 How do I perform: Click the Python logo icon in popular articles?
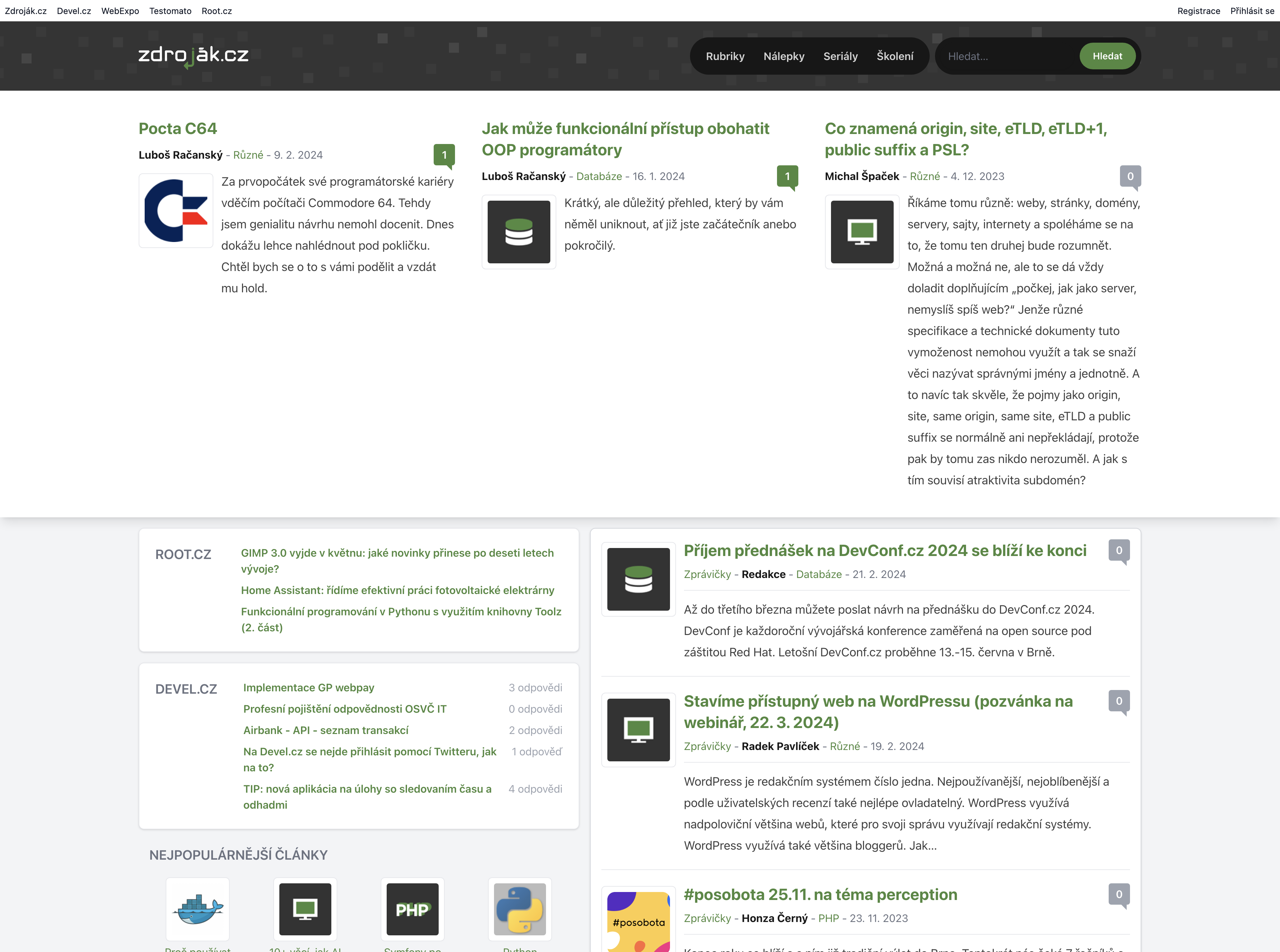point(520,909)
